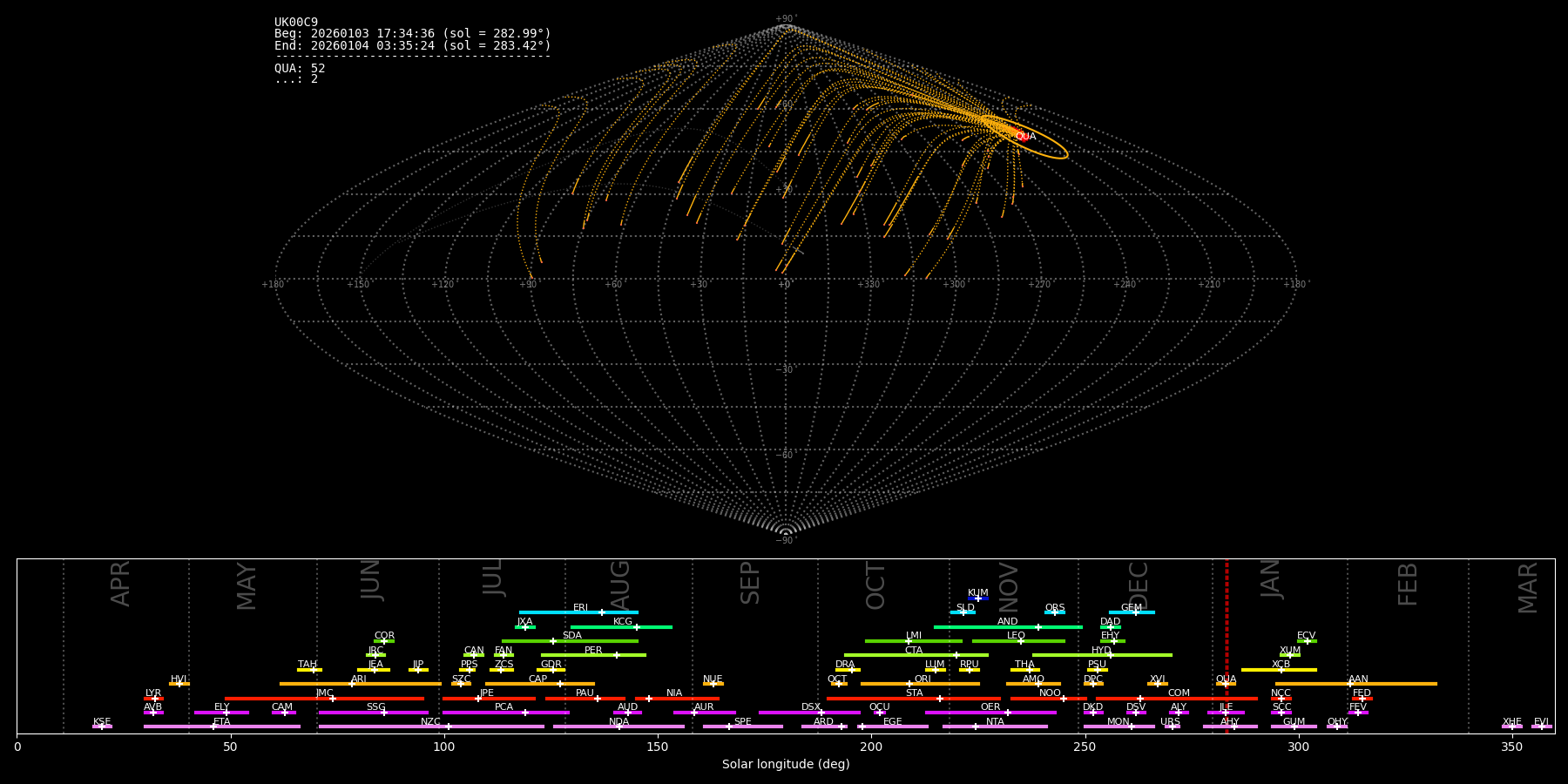
Task: Click the peak marker on the LYR bar
Action: 155,699
